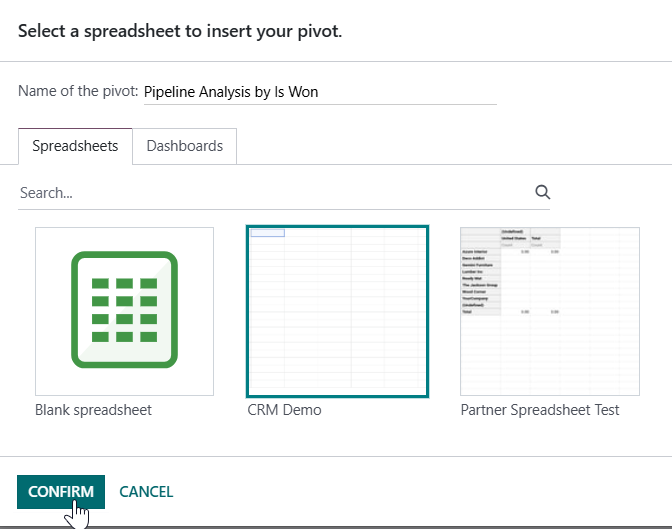Confirm the pivot insertion
This screenshot has height=529, width=672.
pyautogui.click(x=61, y=492)
